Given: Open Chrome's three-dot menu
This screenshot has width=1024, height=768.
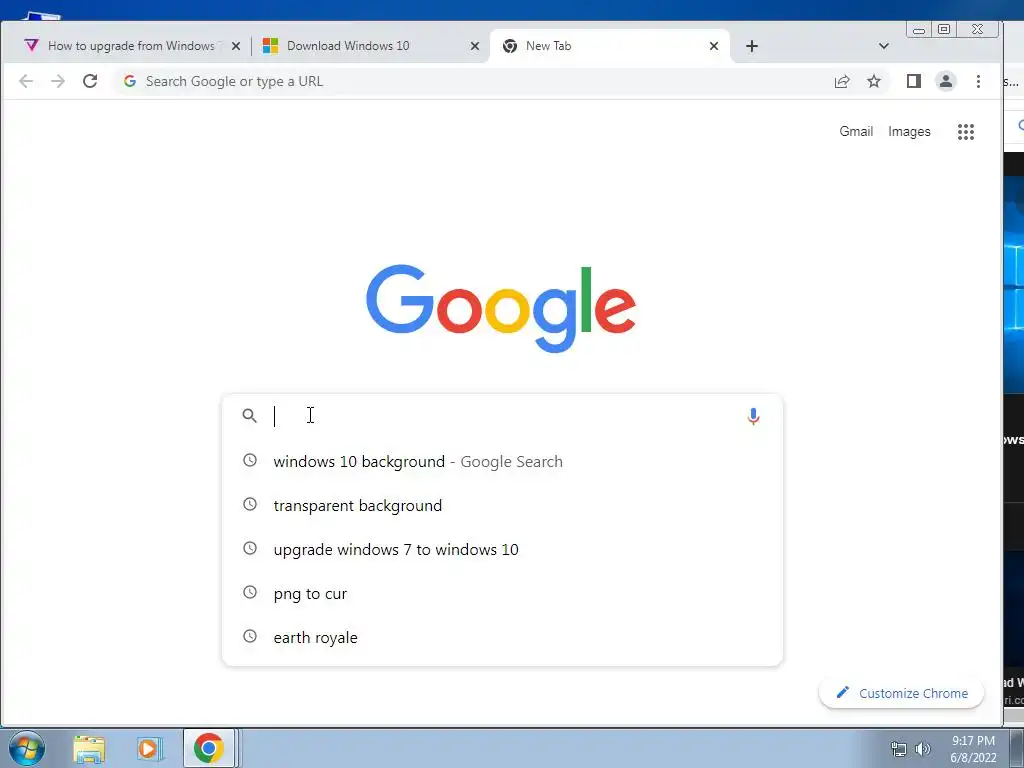Looking at the screenshot, I should 978,81.
